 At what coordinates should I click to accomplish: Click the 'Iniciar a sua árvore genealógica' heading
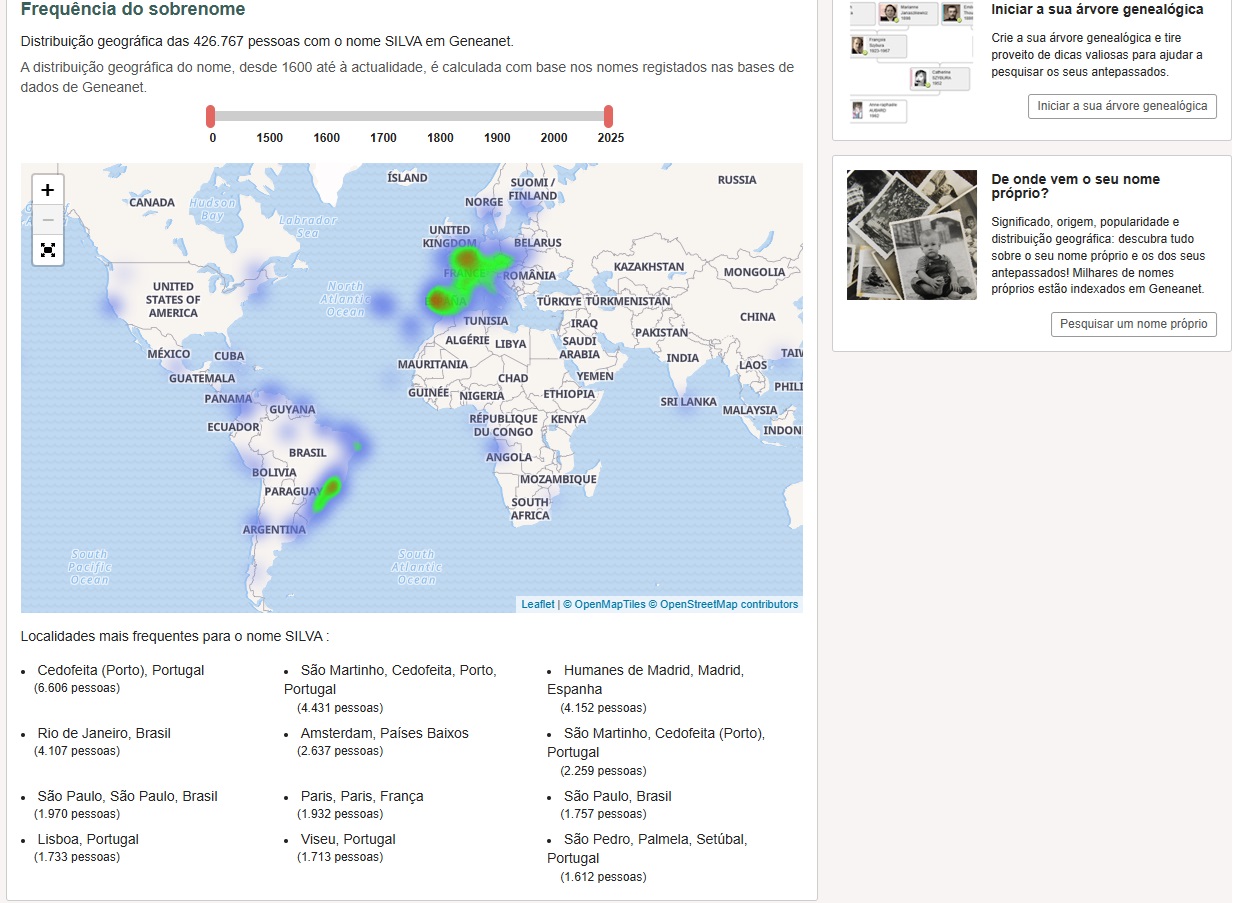1097,9
